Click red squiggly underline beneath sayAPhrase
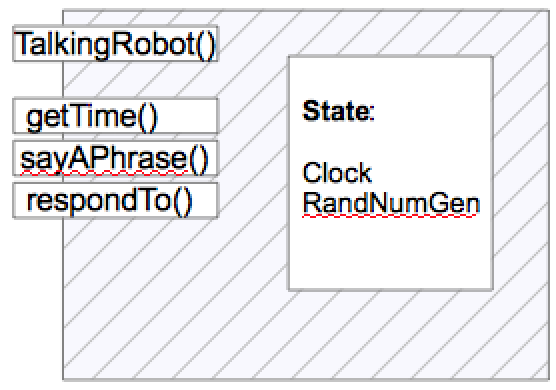556x390 pixels. [104, 173]
